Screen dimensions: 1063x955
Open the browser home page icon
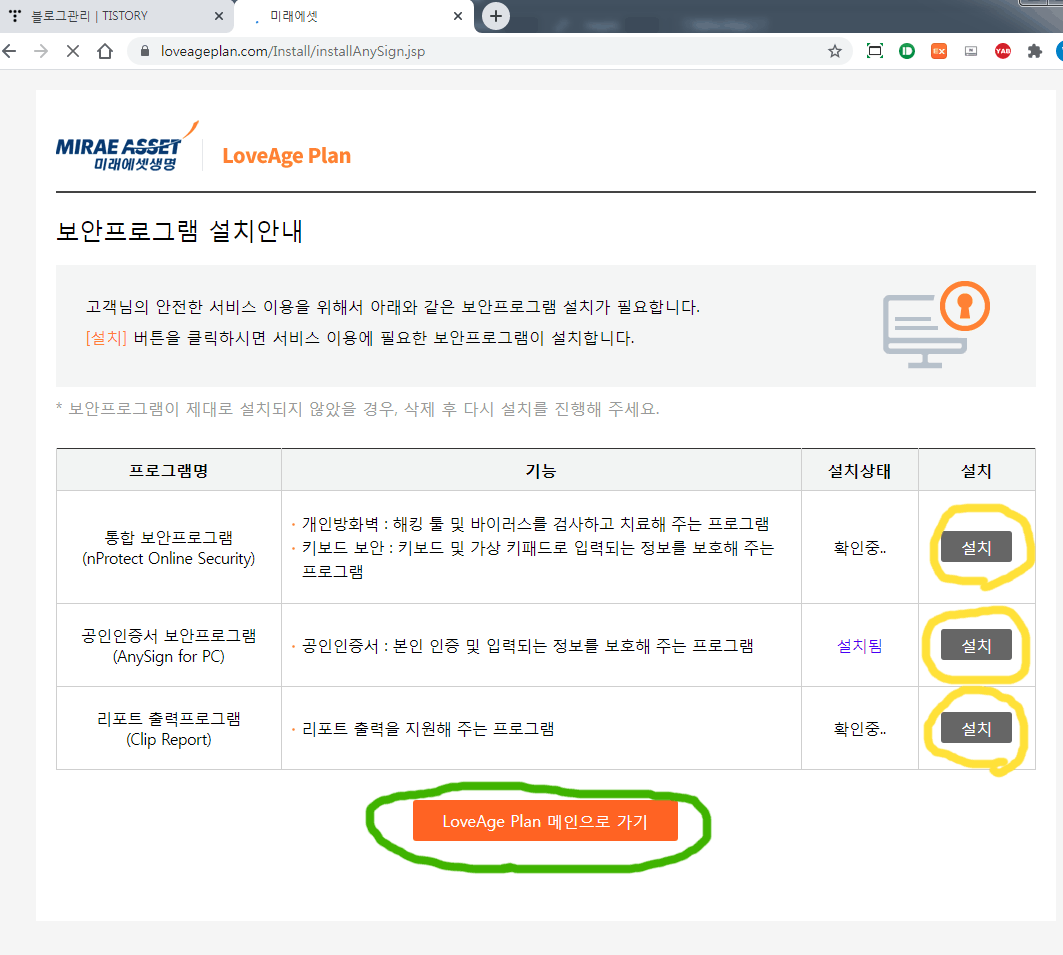point(105,51)
